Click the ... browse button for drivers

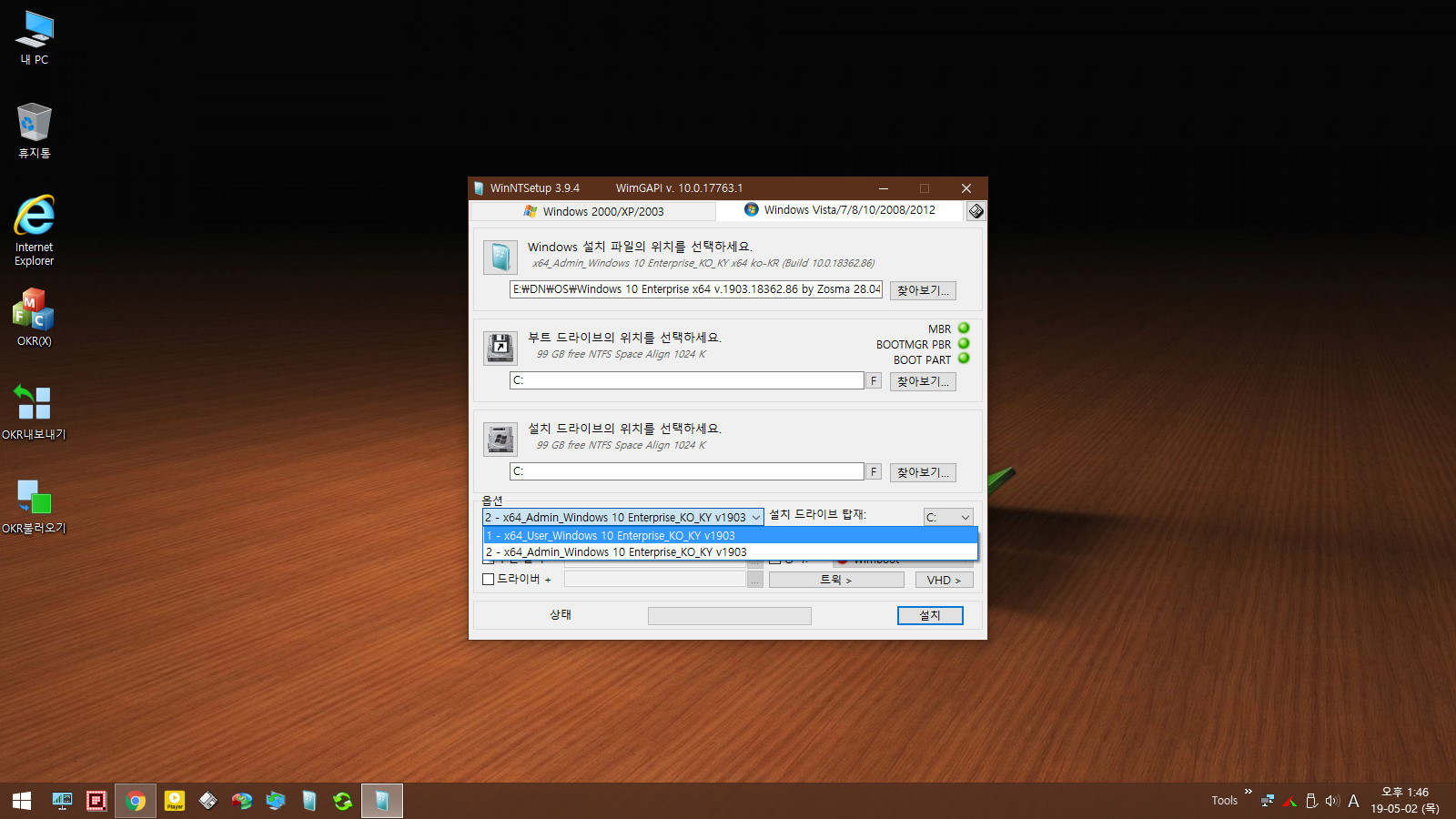755,580
